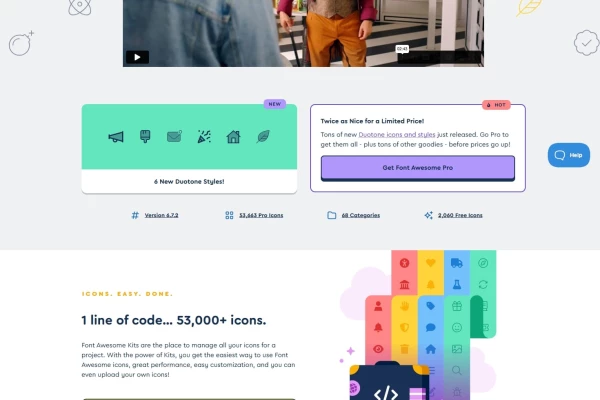This screenshot has width=600, height=400.
Task: Browse the 68 Categories link
Action: [361, 215]
